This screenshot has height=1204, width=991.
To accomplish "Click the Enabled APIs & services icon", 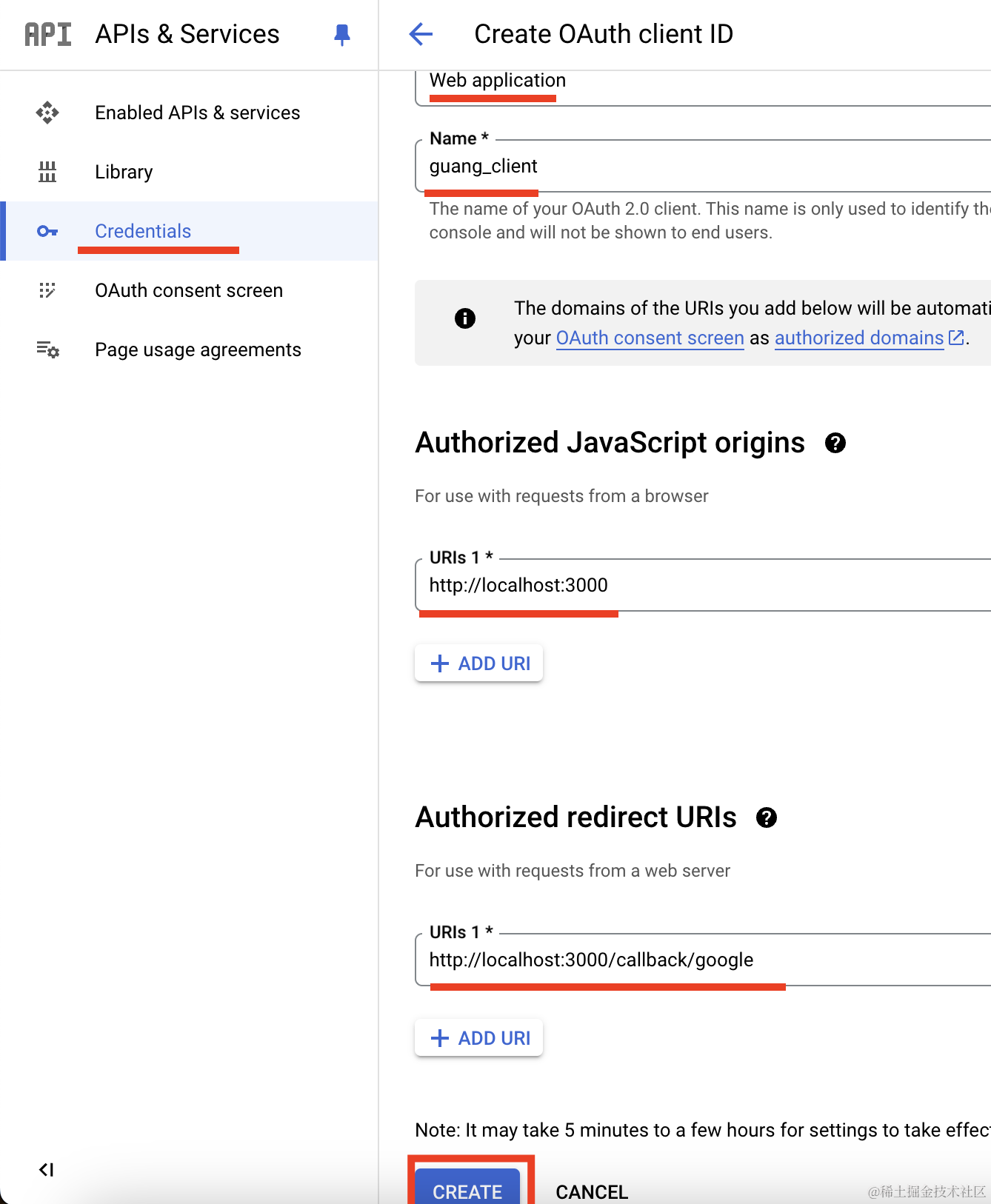I will [x=47, y=113].
